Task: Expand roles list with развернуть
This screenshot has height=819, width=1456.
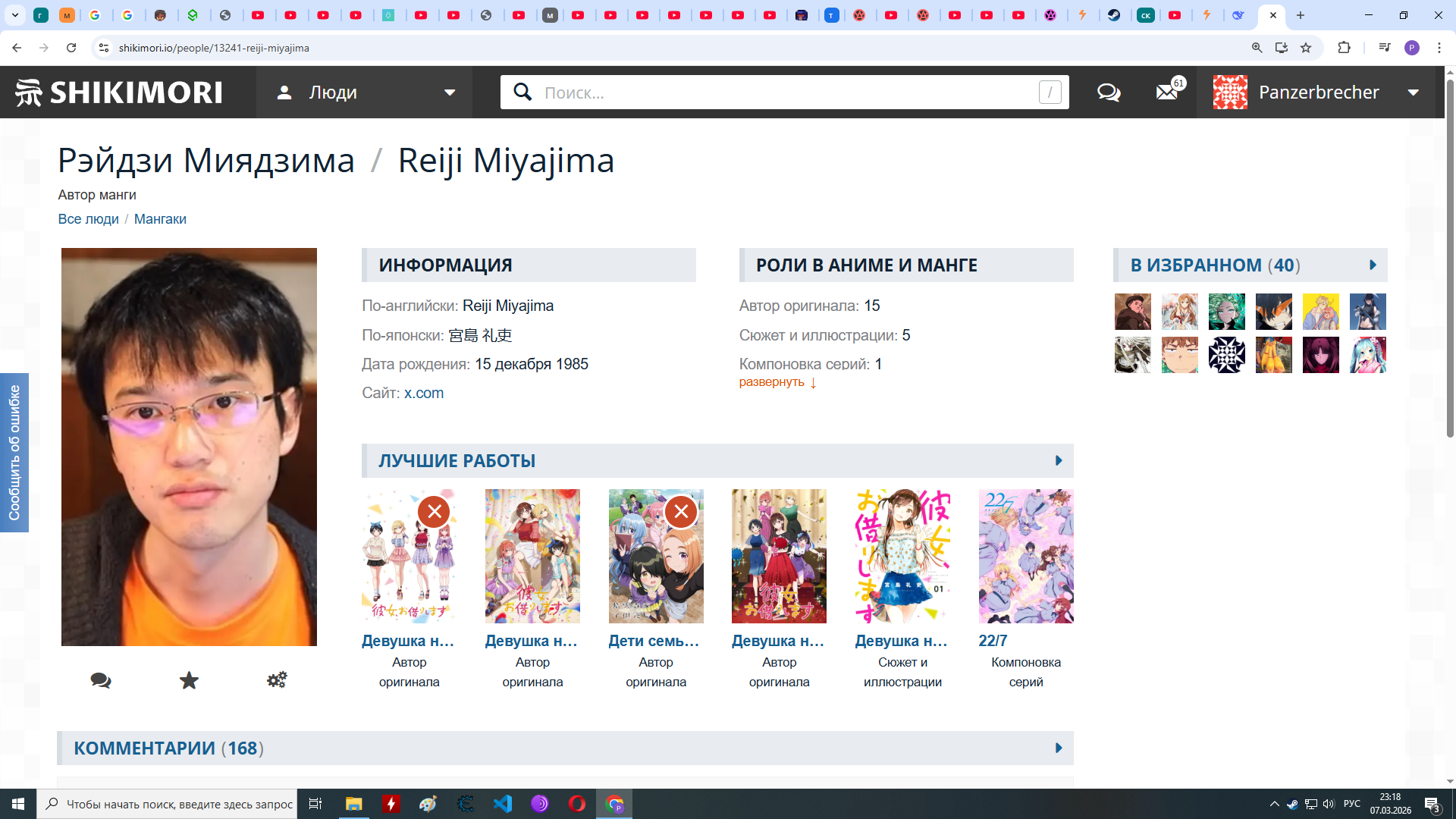Action: tap(778, 382)
